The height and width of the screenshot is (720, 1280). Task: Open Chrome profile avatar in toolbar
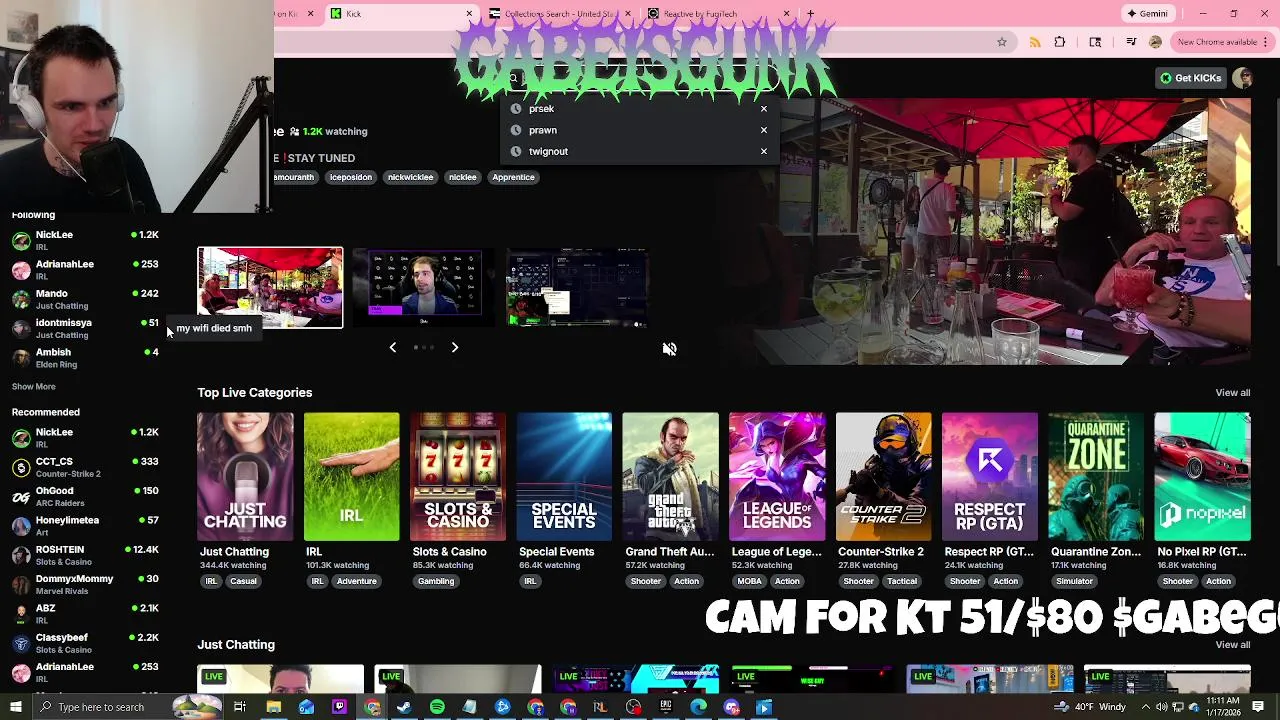(1155, 42)
